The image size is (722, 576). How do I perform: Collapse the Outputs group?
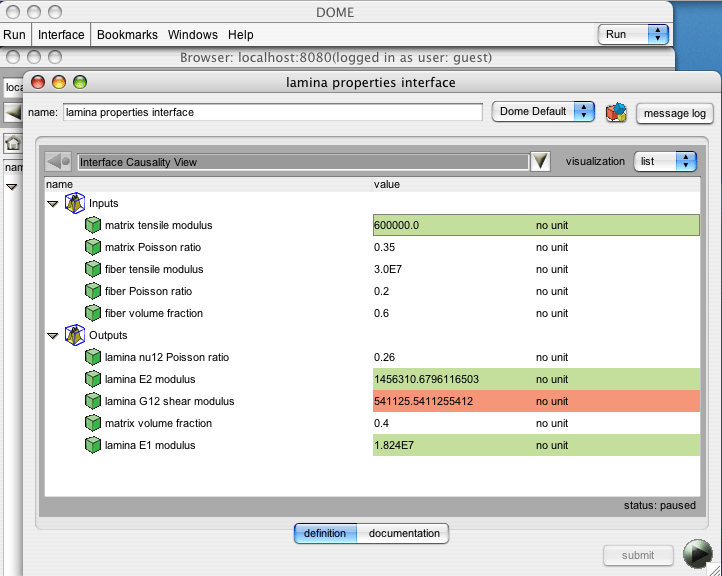click(x=53, y=336)
